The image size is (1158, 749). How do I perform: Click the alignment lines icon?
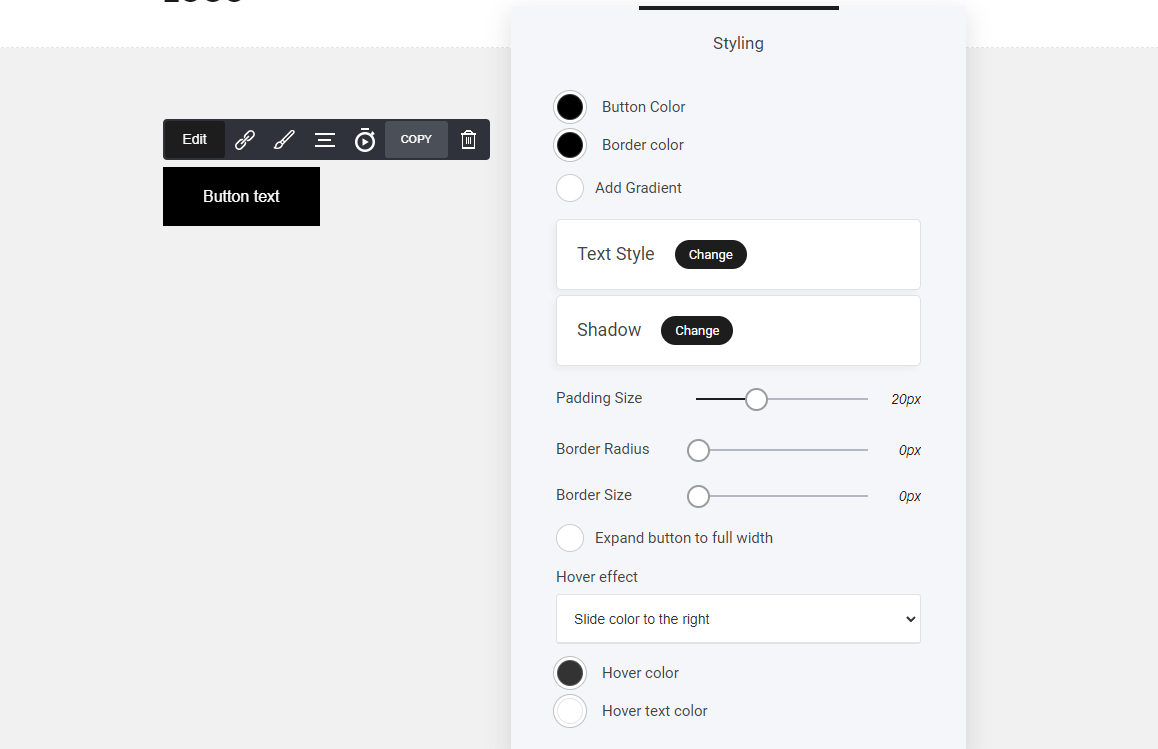coord(325,140)
